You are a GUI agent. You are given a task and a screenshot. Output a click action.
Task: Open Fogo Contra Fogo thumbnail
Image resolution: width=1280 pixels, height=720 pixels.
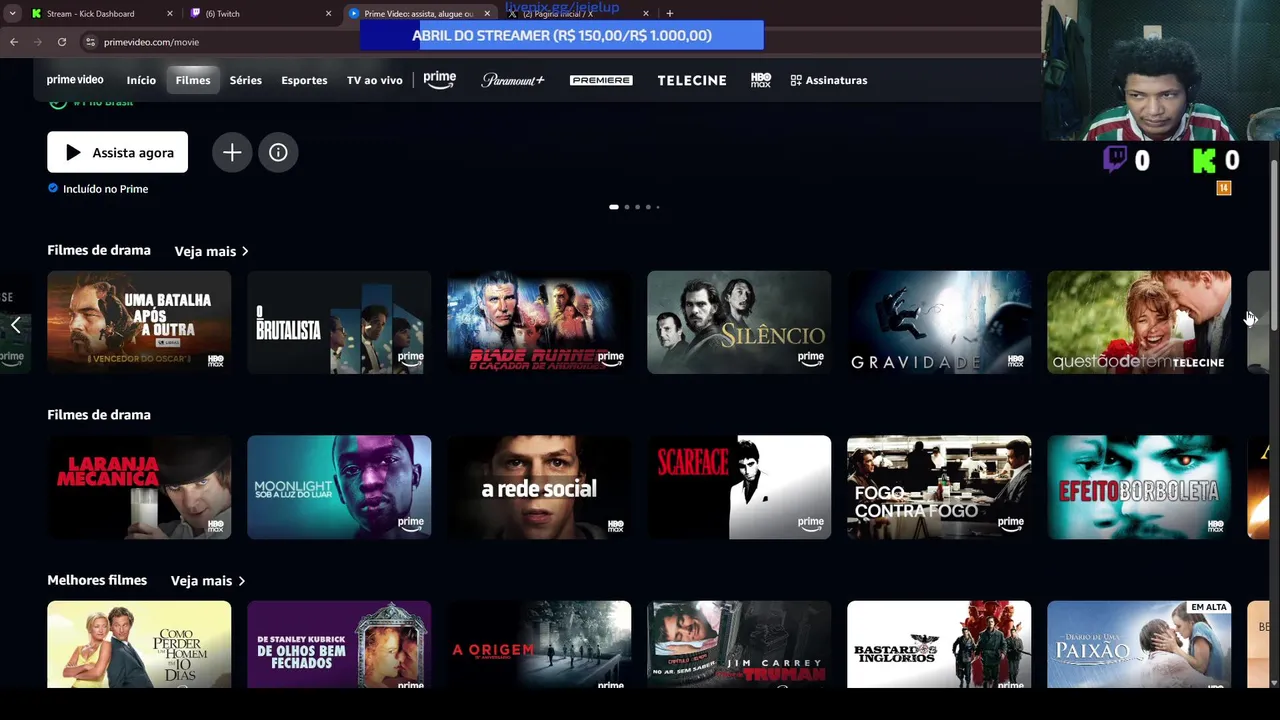point(939,487)
